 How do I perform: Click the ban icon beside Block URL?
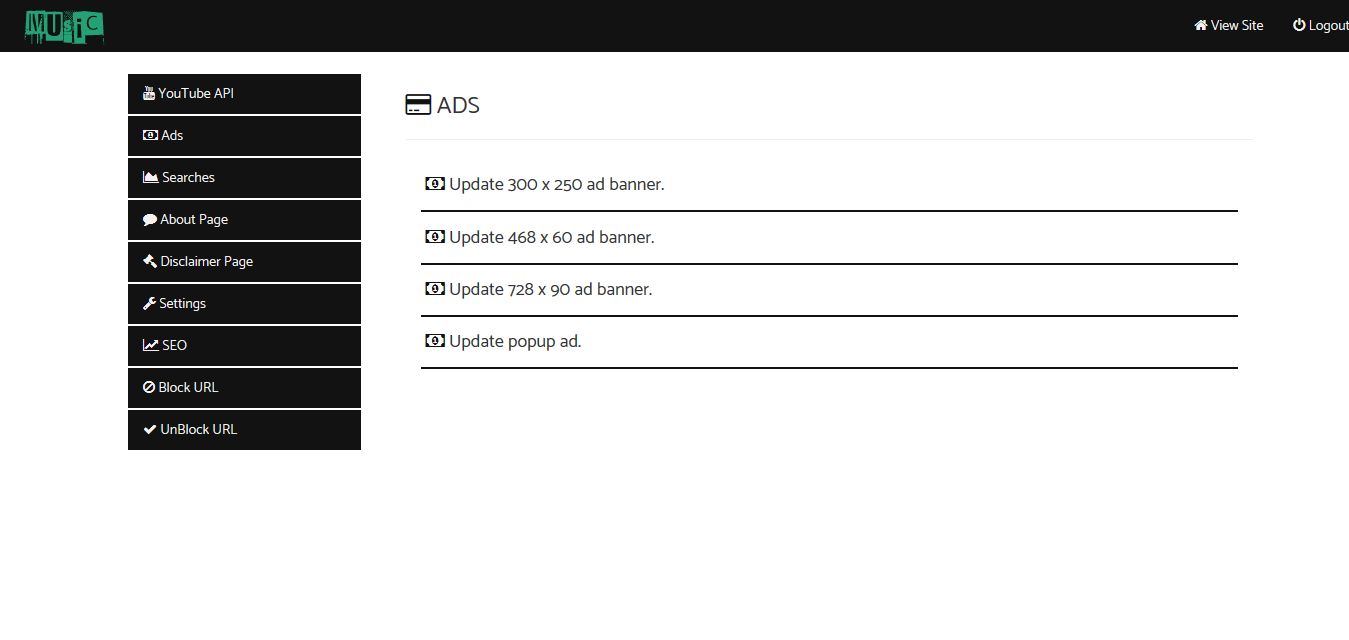(x=149, y=388)
